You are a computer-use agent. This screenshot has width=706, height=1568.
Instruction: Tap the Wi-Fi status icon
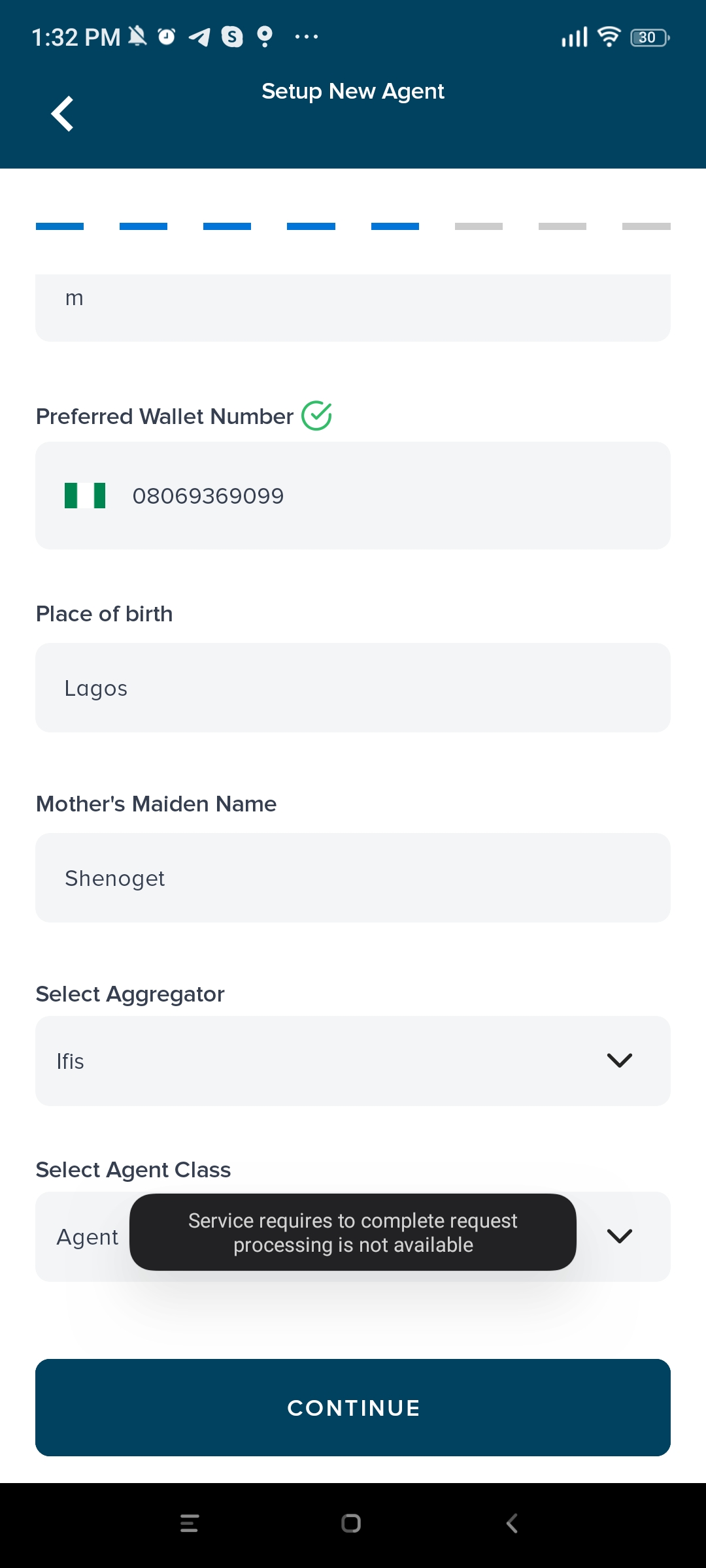coord(609,37)
